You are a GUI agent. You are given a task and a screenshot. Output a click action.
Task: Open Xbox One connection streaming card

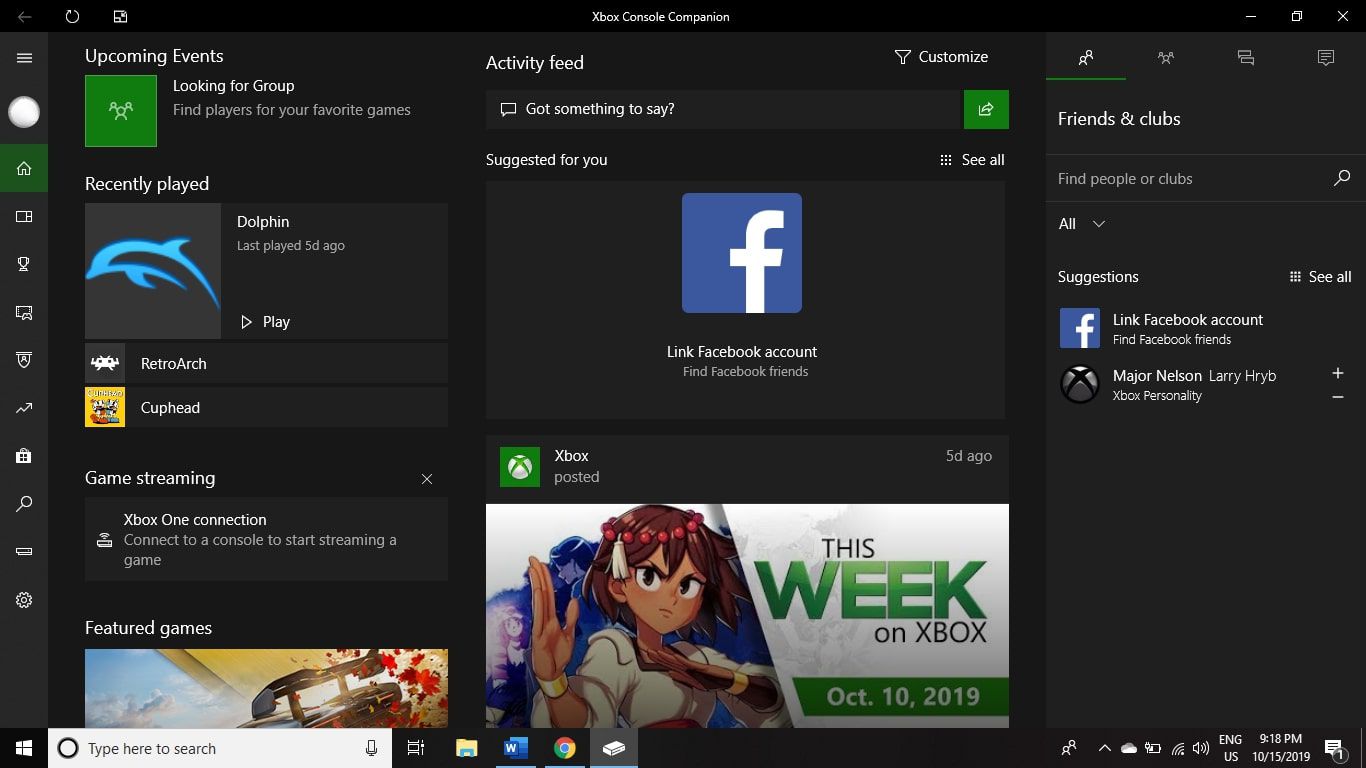(x=266, y=539)
